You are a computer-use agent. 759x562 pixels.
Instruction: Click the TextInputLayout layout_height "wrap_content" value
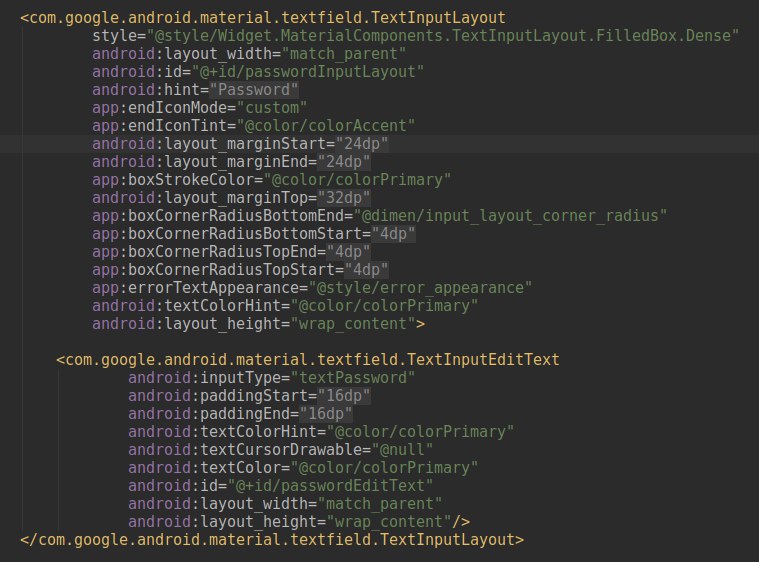point(353,324)
